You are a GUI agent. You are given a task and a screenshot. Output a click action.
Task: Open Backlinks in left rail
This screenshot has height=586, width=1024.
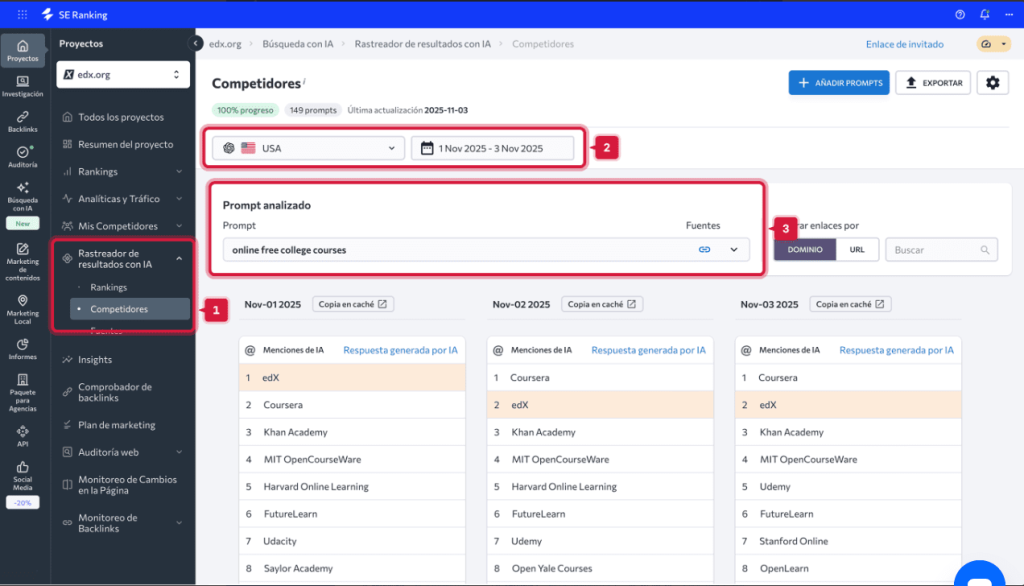click(x=23, y=122)
